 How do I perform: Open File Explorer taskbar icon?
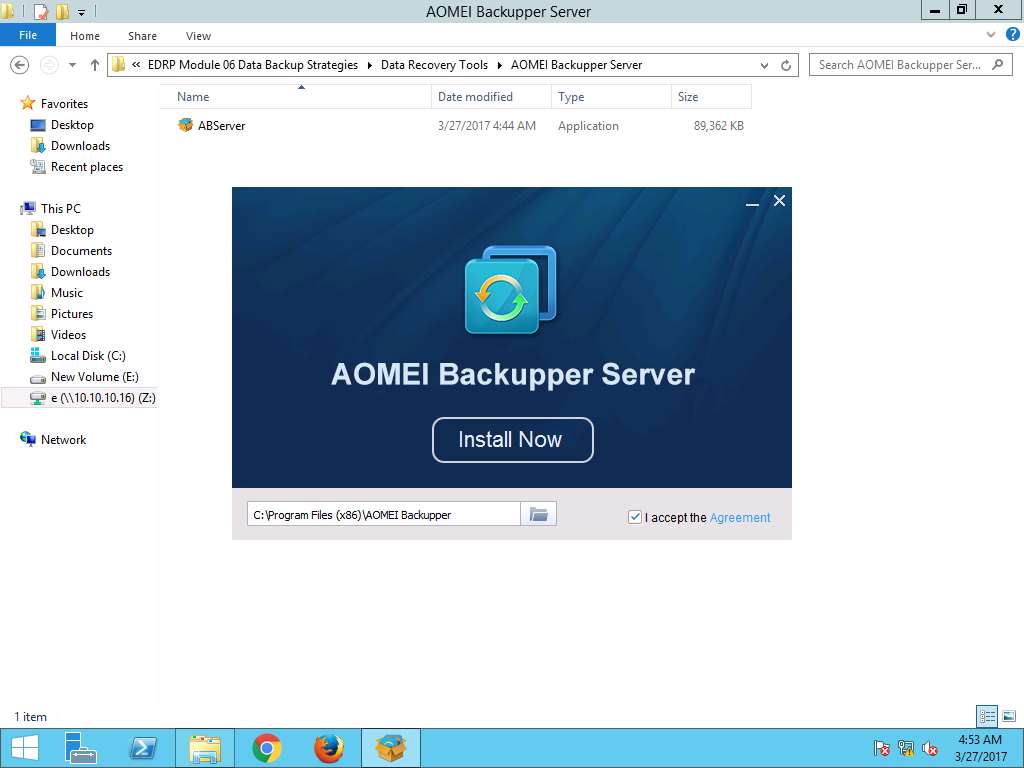pos(204,748)
